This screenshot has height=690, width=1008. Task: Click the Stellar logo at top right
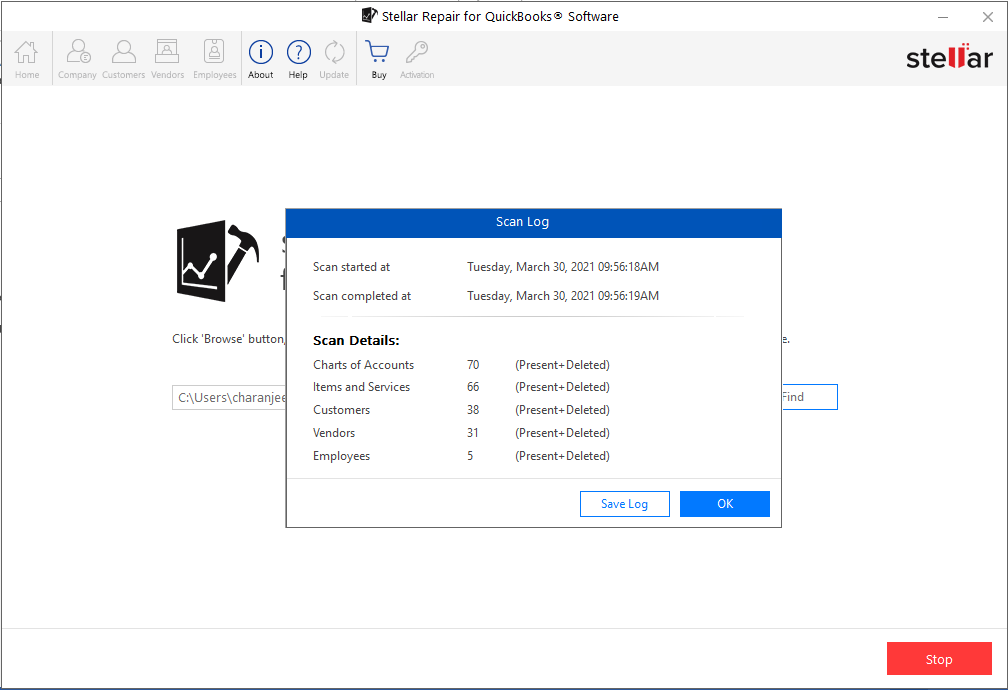[949, 57]
